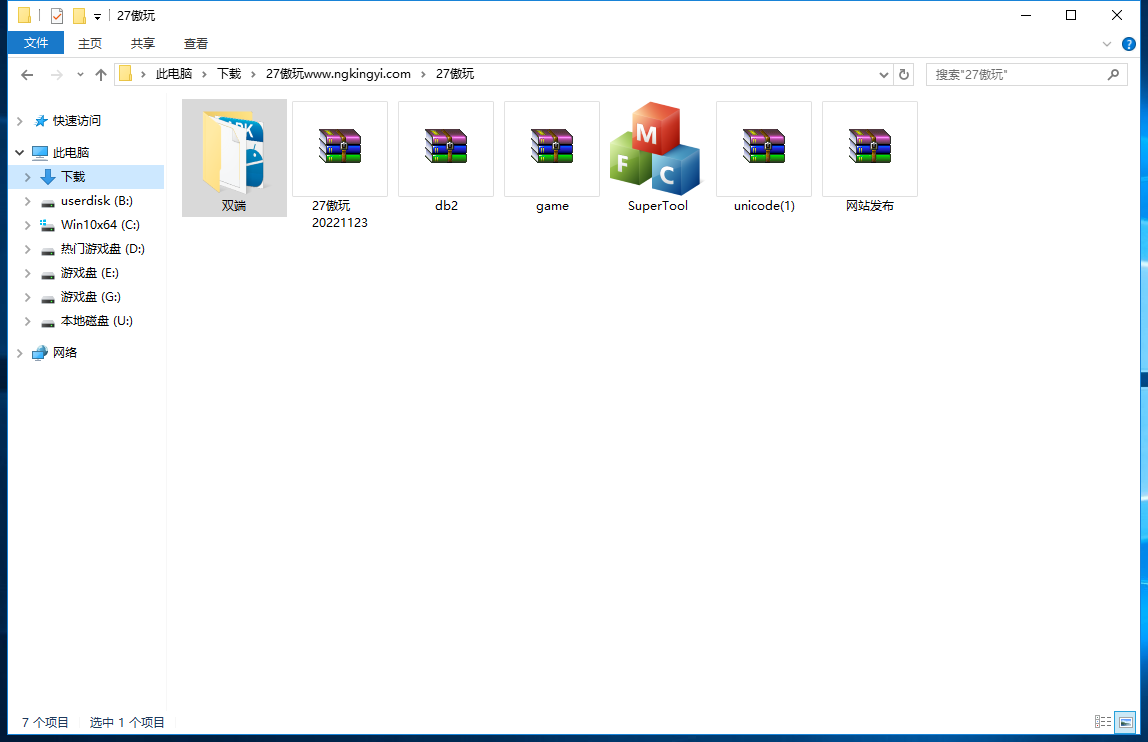
Task: Switch to large icons view in status bar
Action: [x=1126, y=722]
